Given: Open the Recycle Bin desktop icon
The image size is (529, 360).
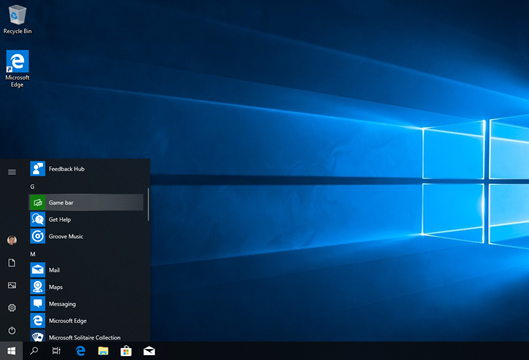Looking at the screenshot, I should (x=18, y=19).
